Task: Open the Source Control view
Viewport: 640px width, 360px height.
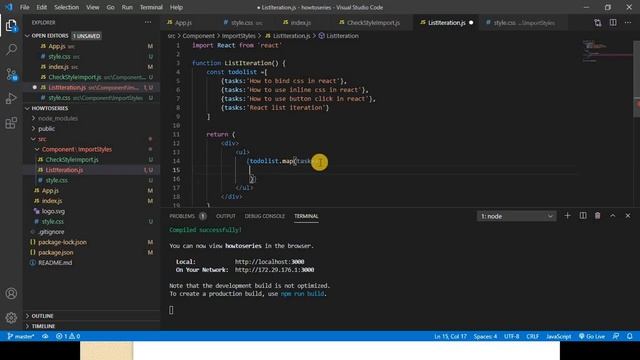Action: click(11, 74)
